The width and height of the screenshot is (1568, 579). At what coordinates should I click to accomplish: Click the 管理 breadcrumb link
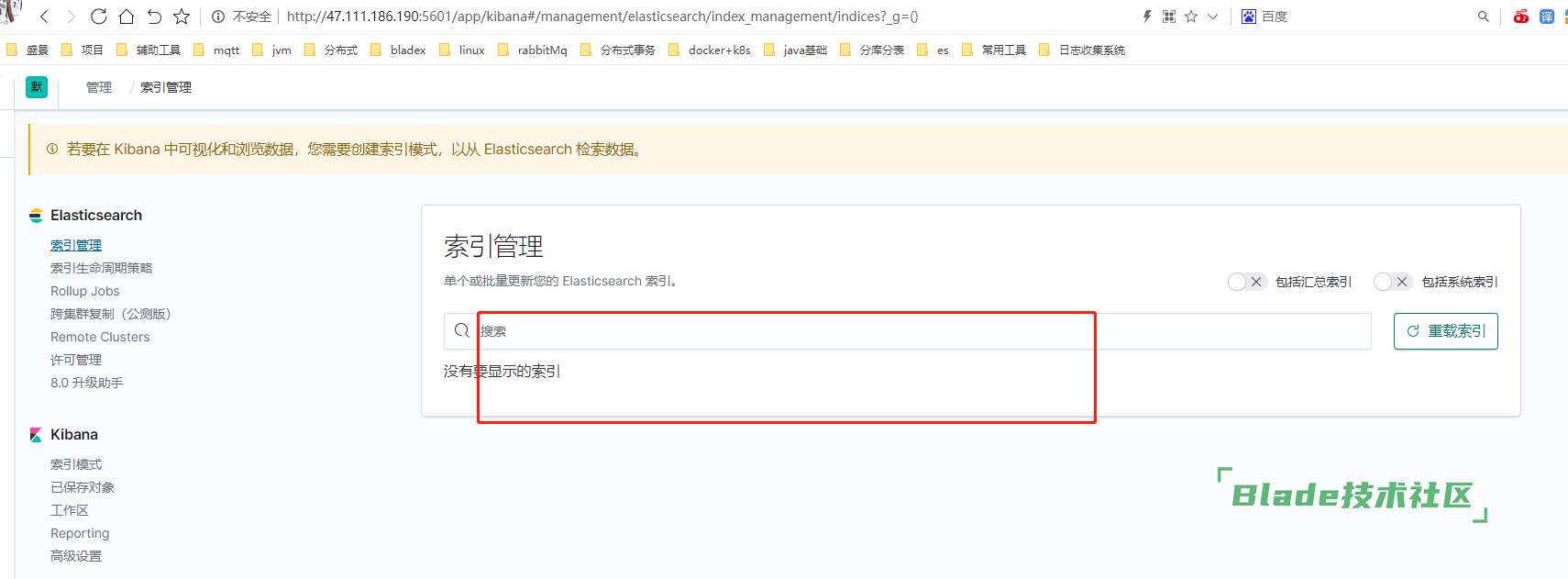pyautogui.click(x=99, y=87)
